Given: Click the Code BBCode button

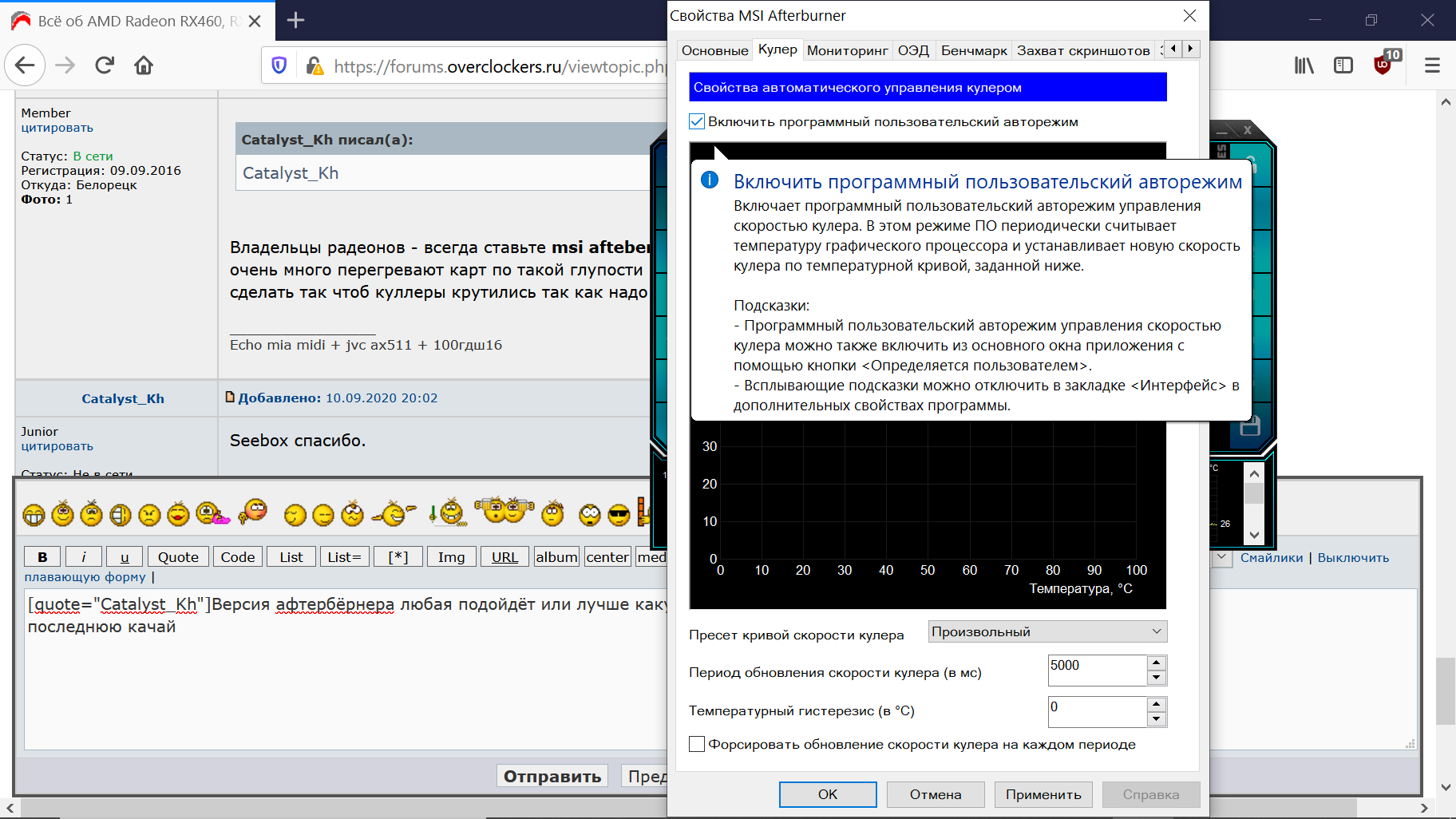Looking at the screenshot, I should (x=238, y=557).
